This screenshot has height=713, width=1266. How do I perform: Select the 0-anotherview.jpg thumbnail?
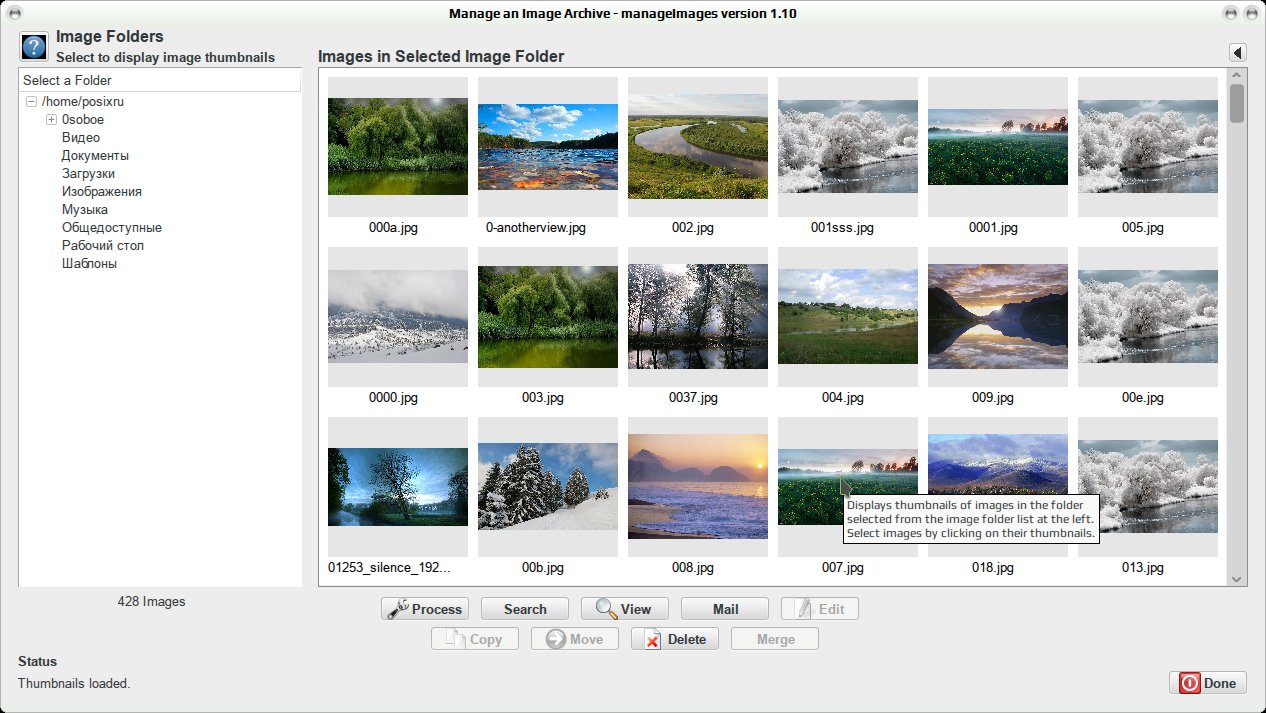pyautogui.click(x=548, y=147)
